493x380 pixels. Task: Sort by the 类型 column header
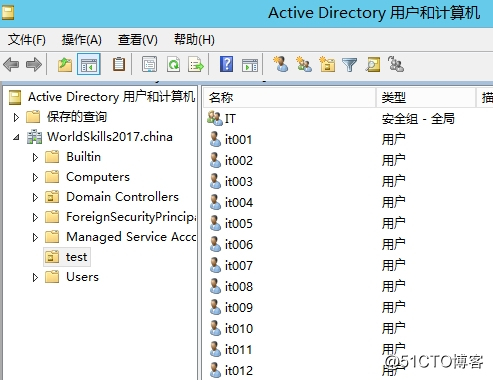426,98
